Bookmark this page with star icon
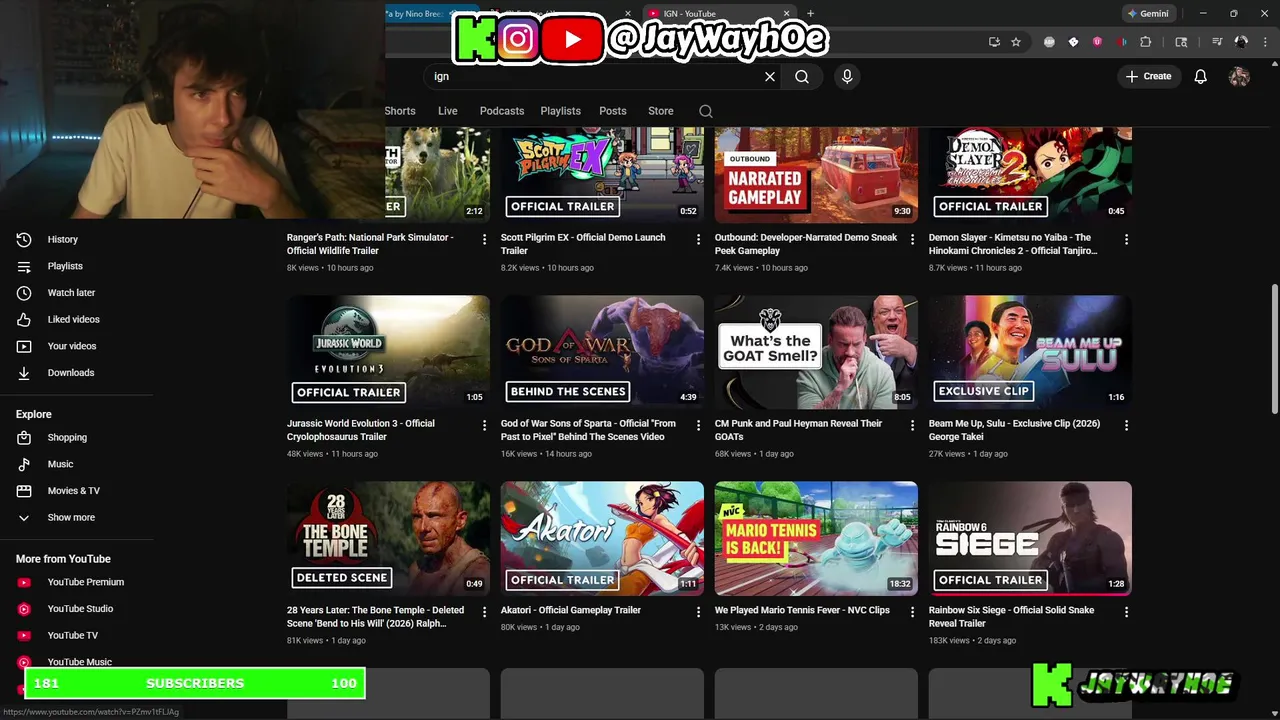The image size is (1280, 720). (1016, 42)
